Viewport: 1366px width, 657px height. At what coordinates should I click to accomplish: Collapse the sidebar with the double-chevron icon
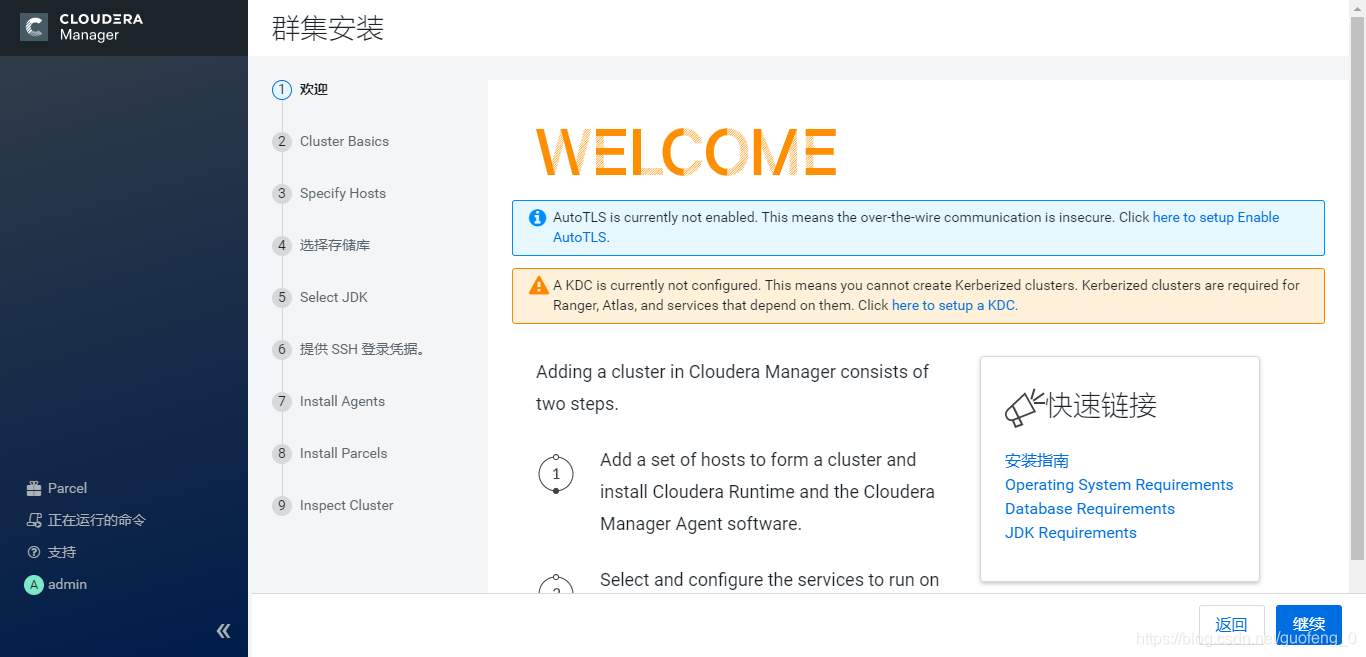[223, 630]
